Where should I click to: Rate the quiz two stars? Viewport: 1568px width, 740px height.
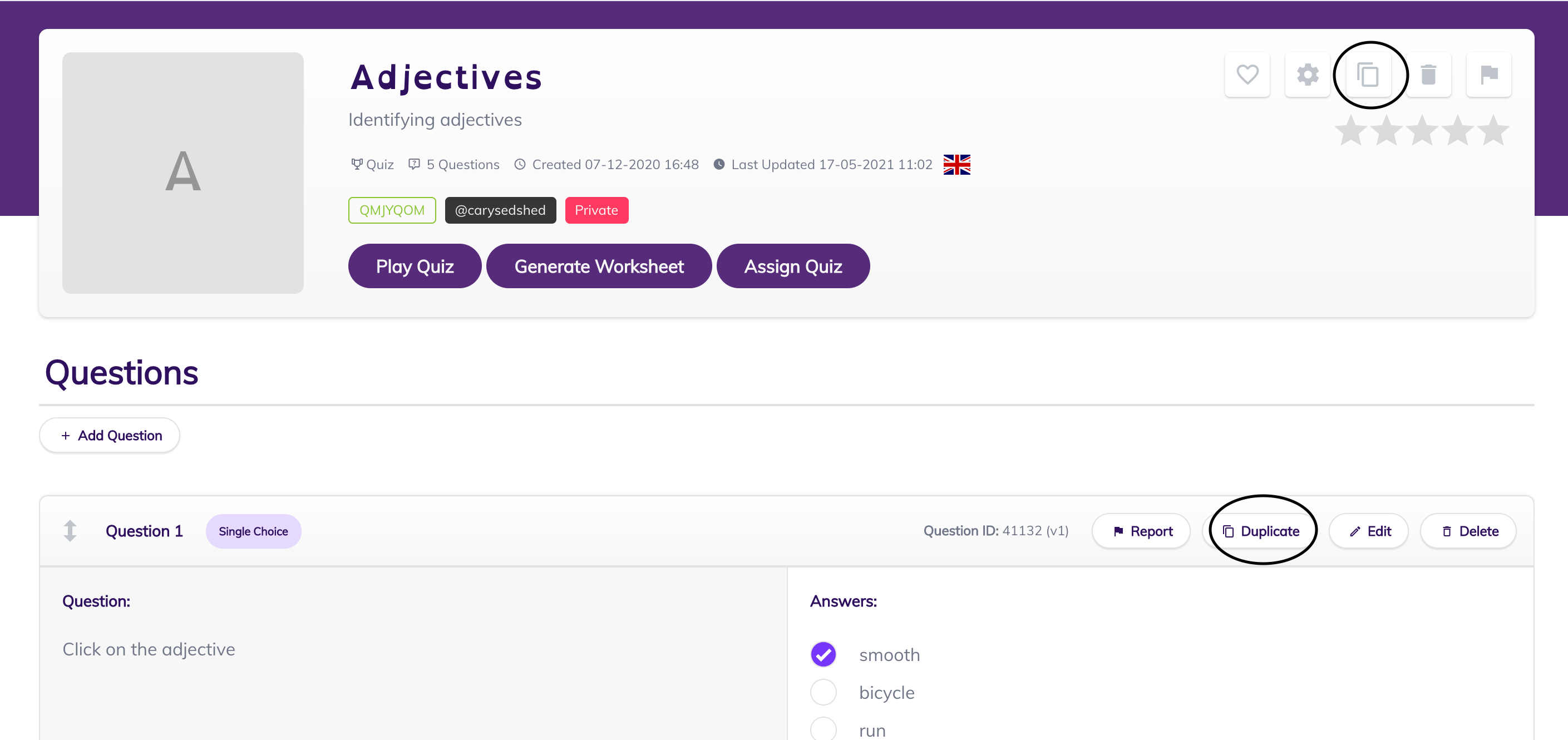click(x=1387, y=130)
